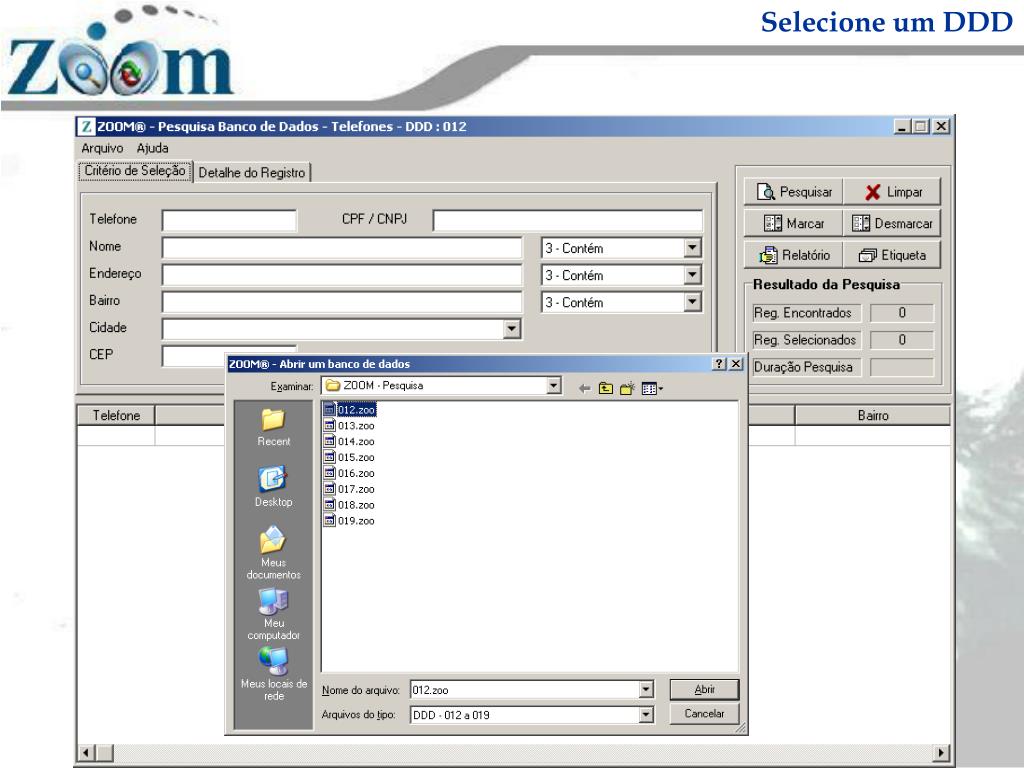Click the horizontal scrollbar left arrow
1024x768 pixels.
[x=88, y=752]
